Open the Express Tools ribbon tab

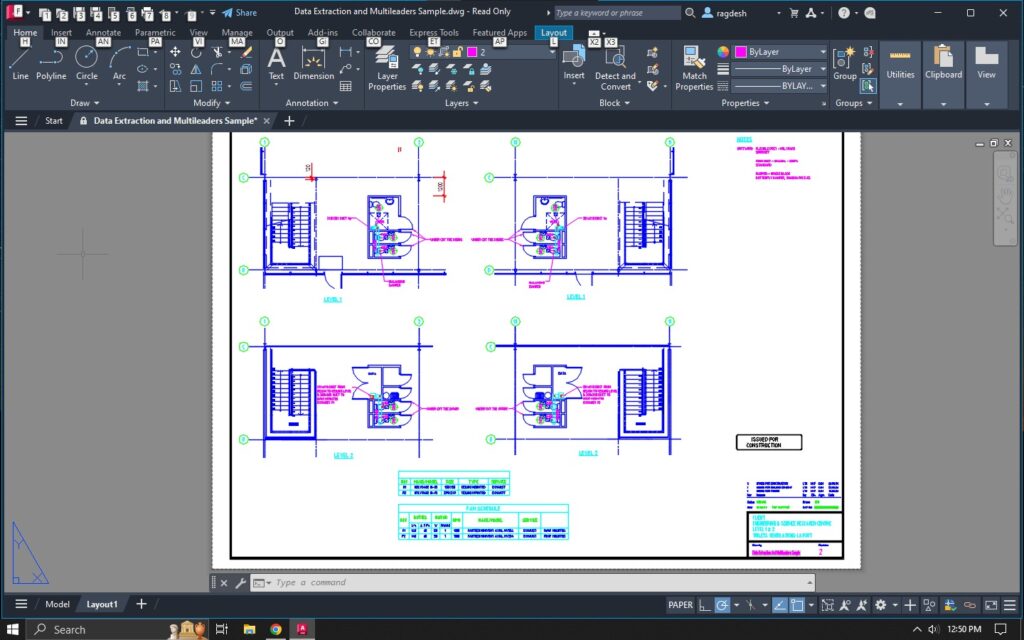click(x=434, y=33)
